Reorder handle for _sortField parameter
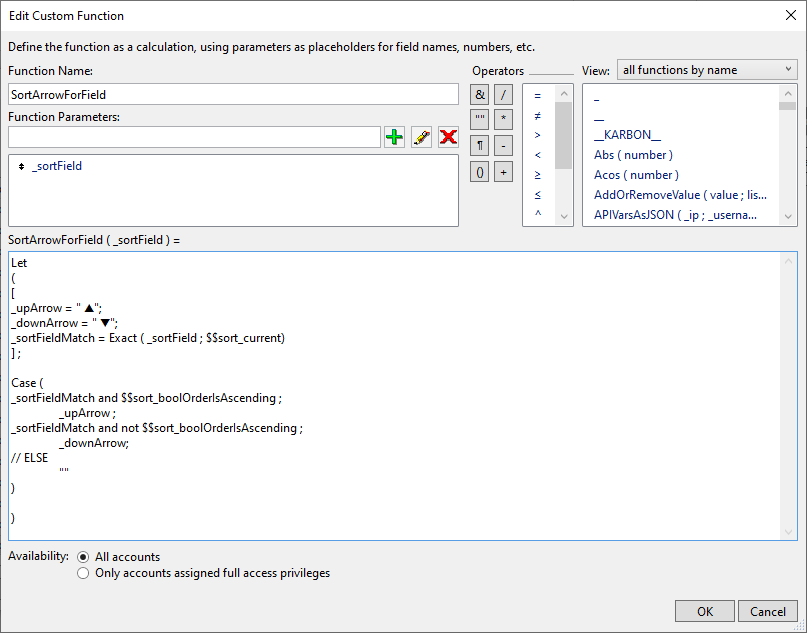 click(21, 166)
